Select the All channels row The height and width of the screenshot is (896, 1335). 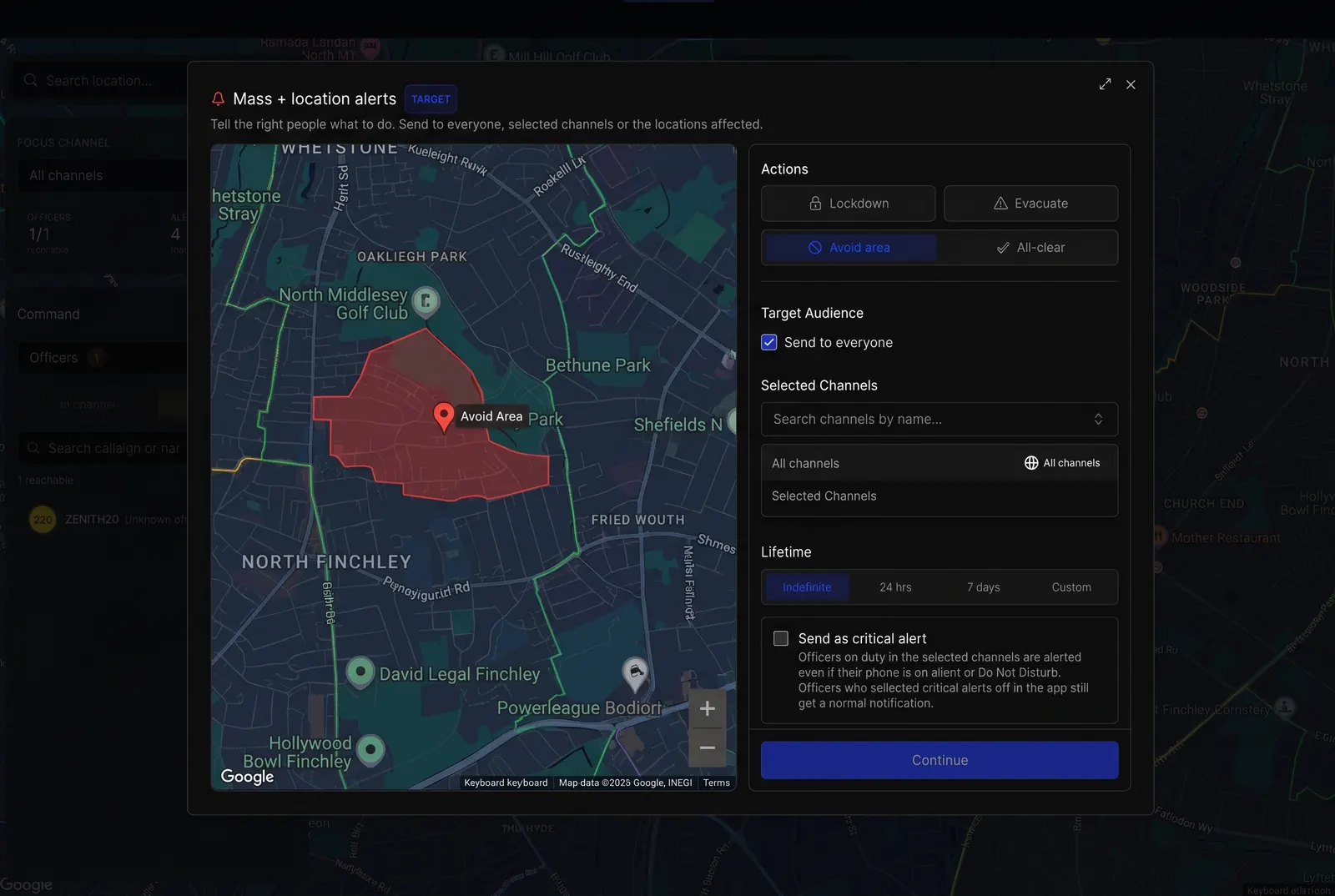(x=940, y=463)
